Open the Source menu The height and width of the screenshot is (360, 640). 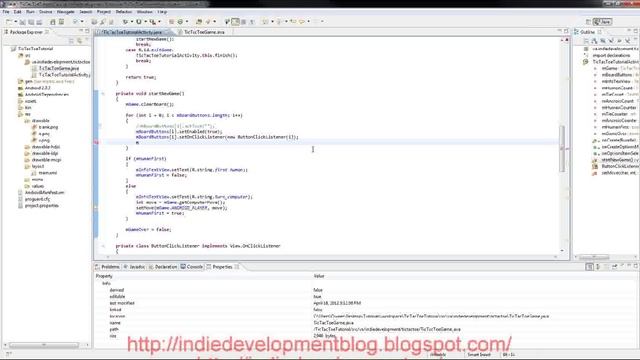[x=46, y=12]
